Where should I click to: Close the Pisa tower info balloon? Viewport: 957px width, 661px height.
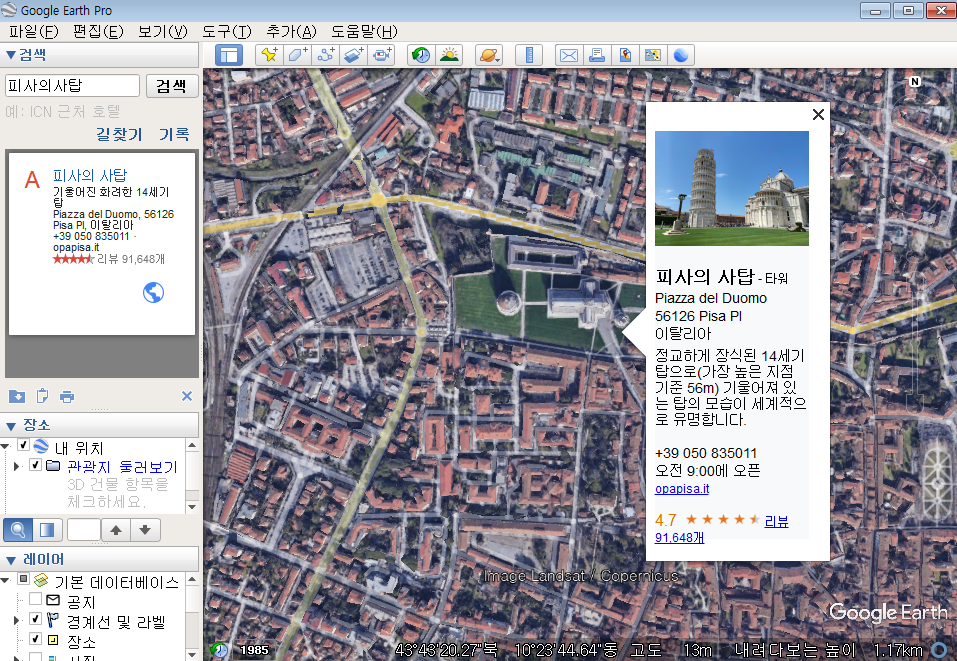818,114
